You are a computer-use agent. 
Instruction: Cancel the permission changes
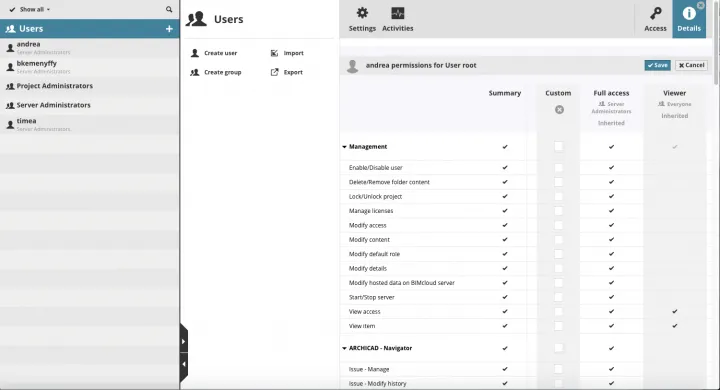coord(691,65)
